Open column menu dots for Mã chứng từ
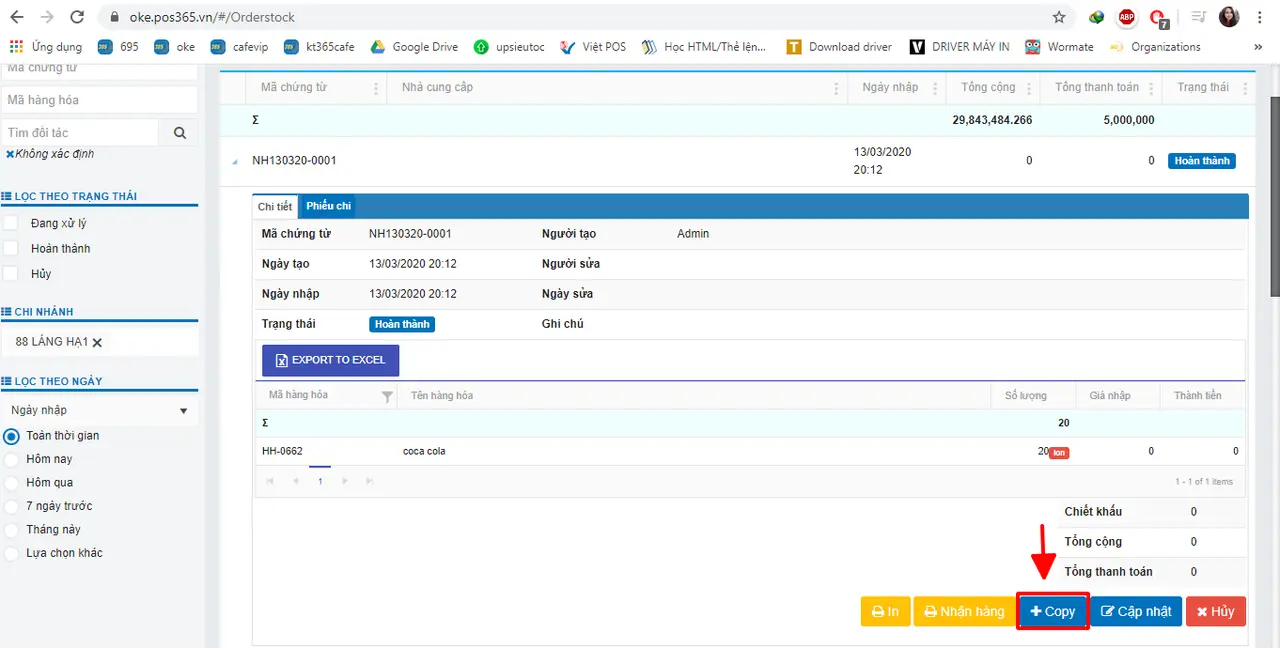This screenshot has width=1280, height=648. point(376,88)
